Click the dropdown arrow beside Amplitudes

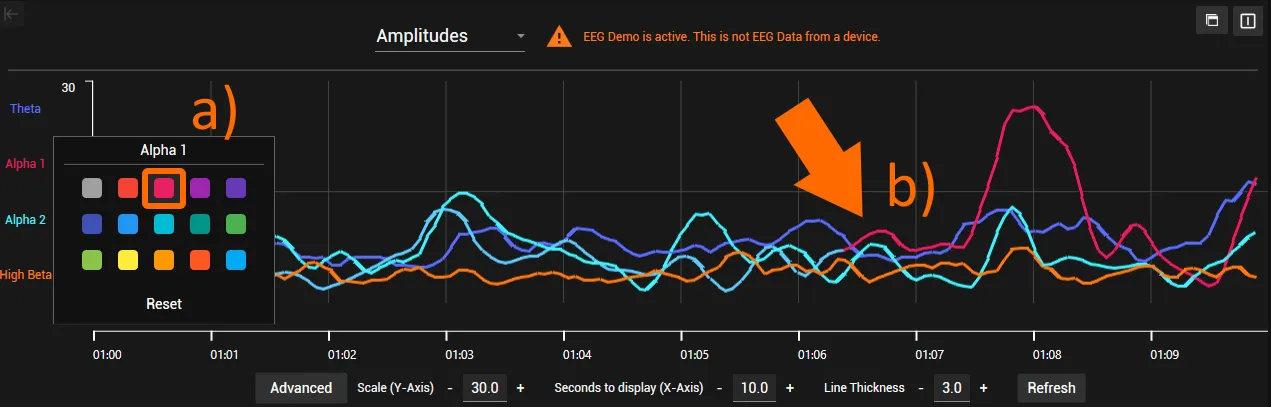point(520,37)
